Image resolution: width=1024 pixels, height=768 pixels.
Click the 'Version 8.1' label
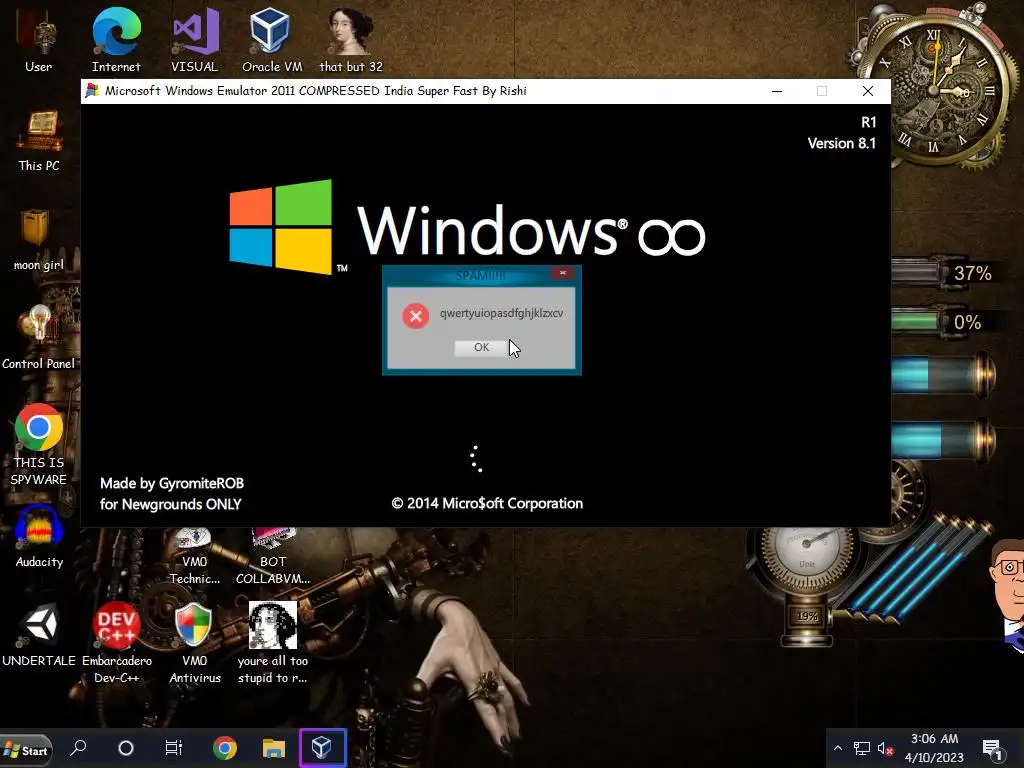[x=842, y=144]
